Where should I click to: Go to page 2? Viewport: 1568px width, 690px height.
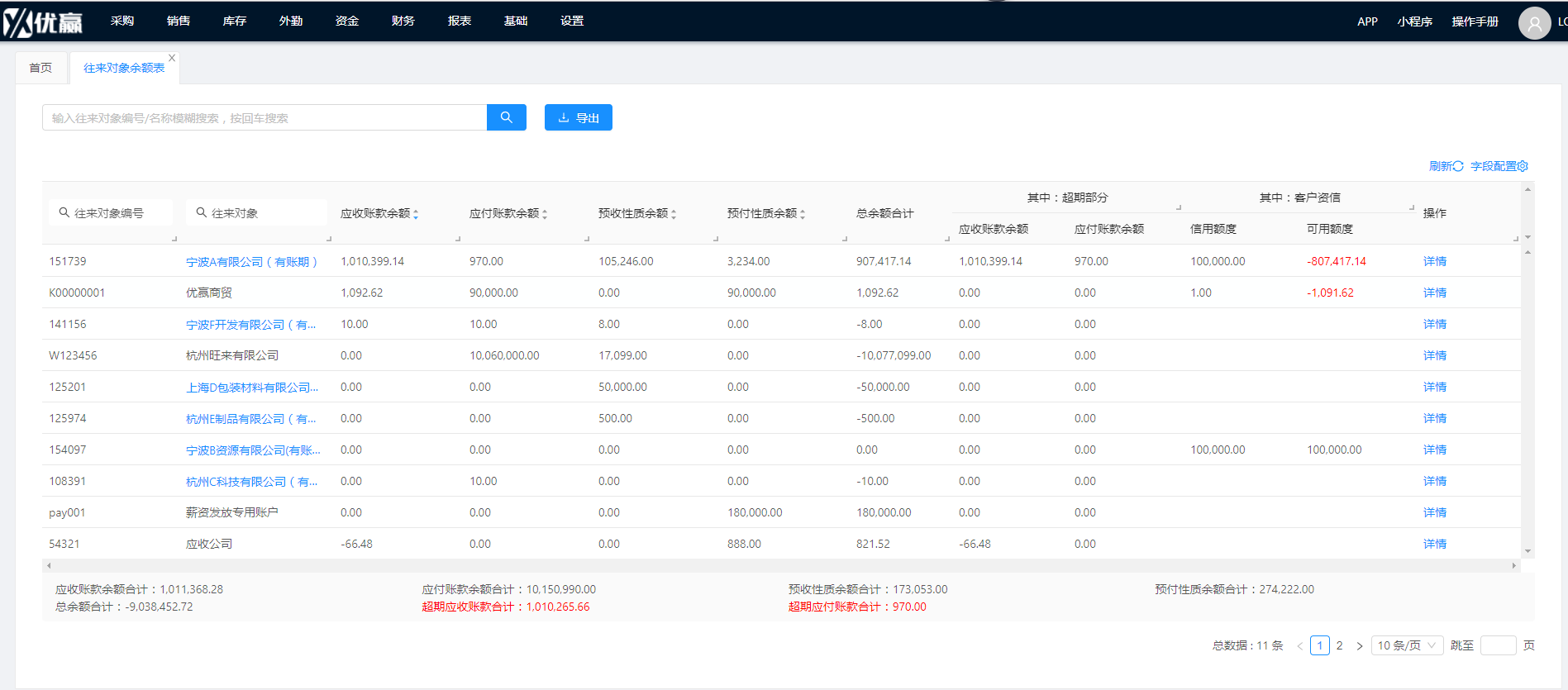click(x=1340, y=645)
